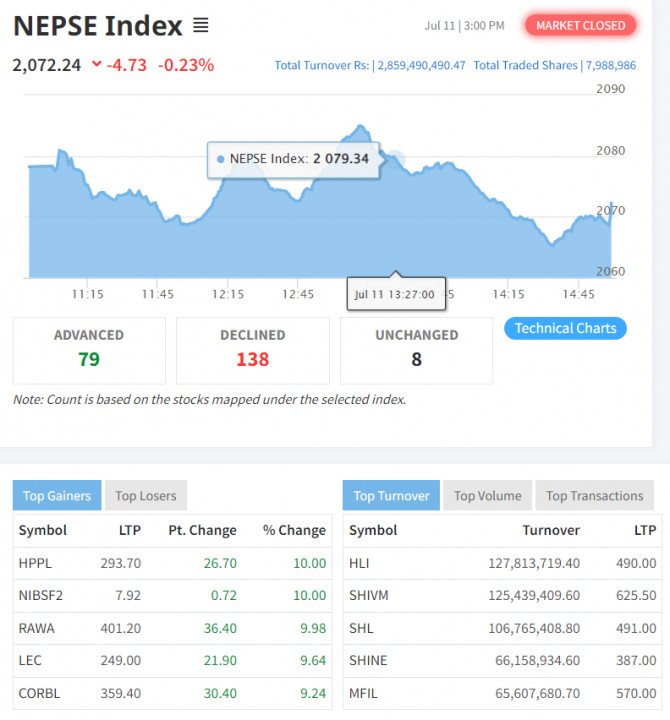Open the Technical Charts button
The width and height of the screenshot is (670, 720).
(565, 328)
